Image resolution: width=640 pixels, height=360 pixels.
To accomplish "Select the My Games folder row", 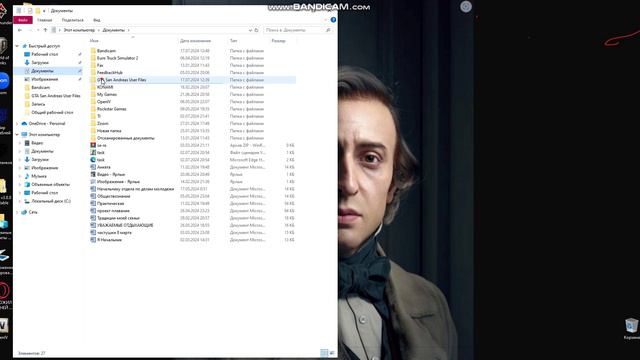I will point(192,95).
